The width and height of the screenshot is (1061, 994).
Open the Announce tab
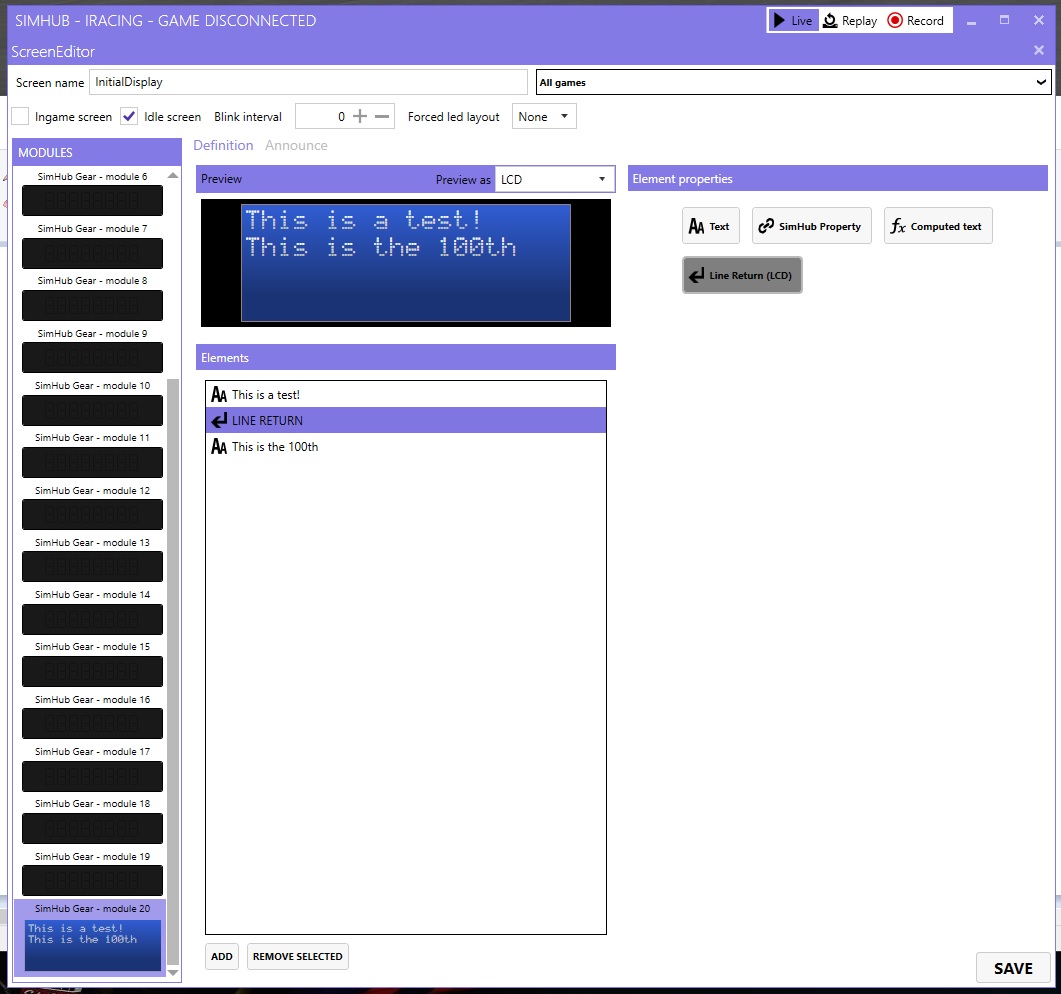(x=296, y=145)
